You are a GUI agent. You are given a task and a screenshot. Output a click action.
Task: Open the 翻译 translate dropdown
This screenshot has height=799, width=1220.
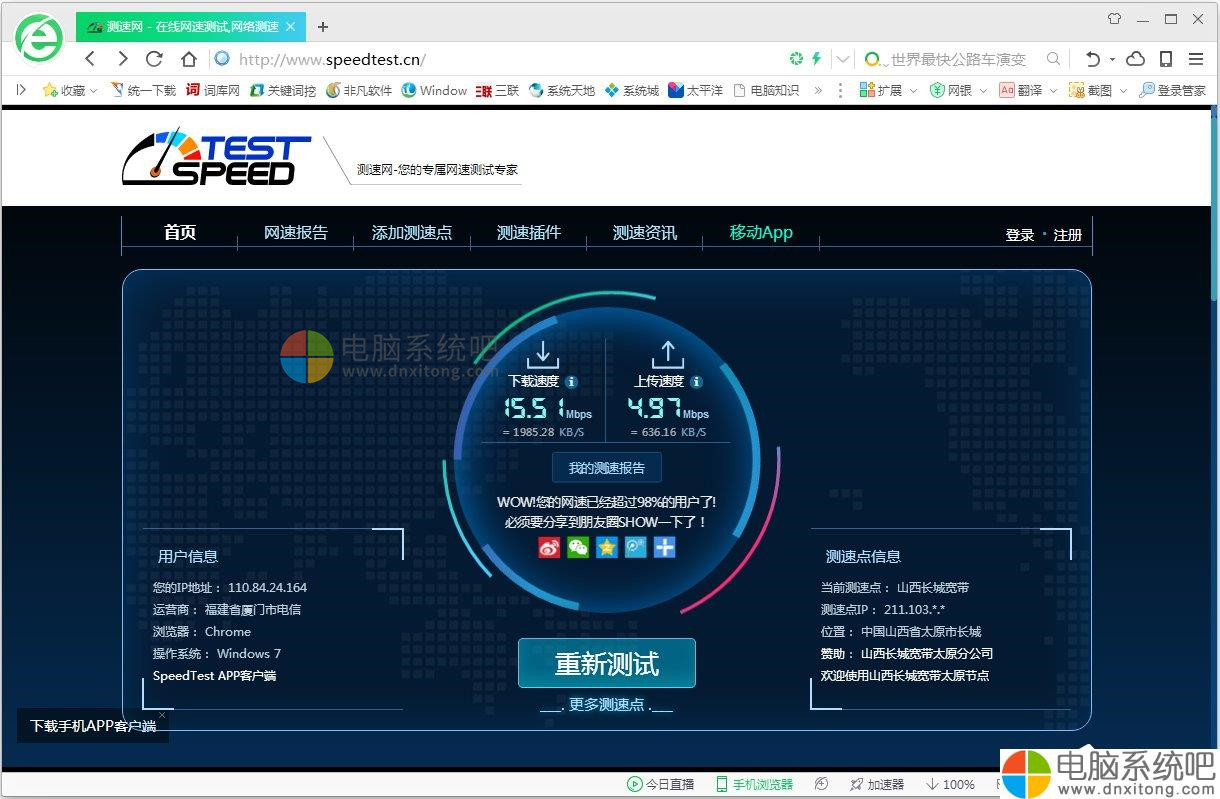(x=1028, y=90)
